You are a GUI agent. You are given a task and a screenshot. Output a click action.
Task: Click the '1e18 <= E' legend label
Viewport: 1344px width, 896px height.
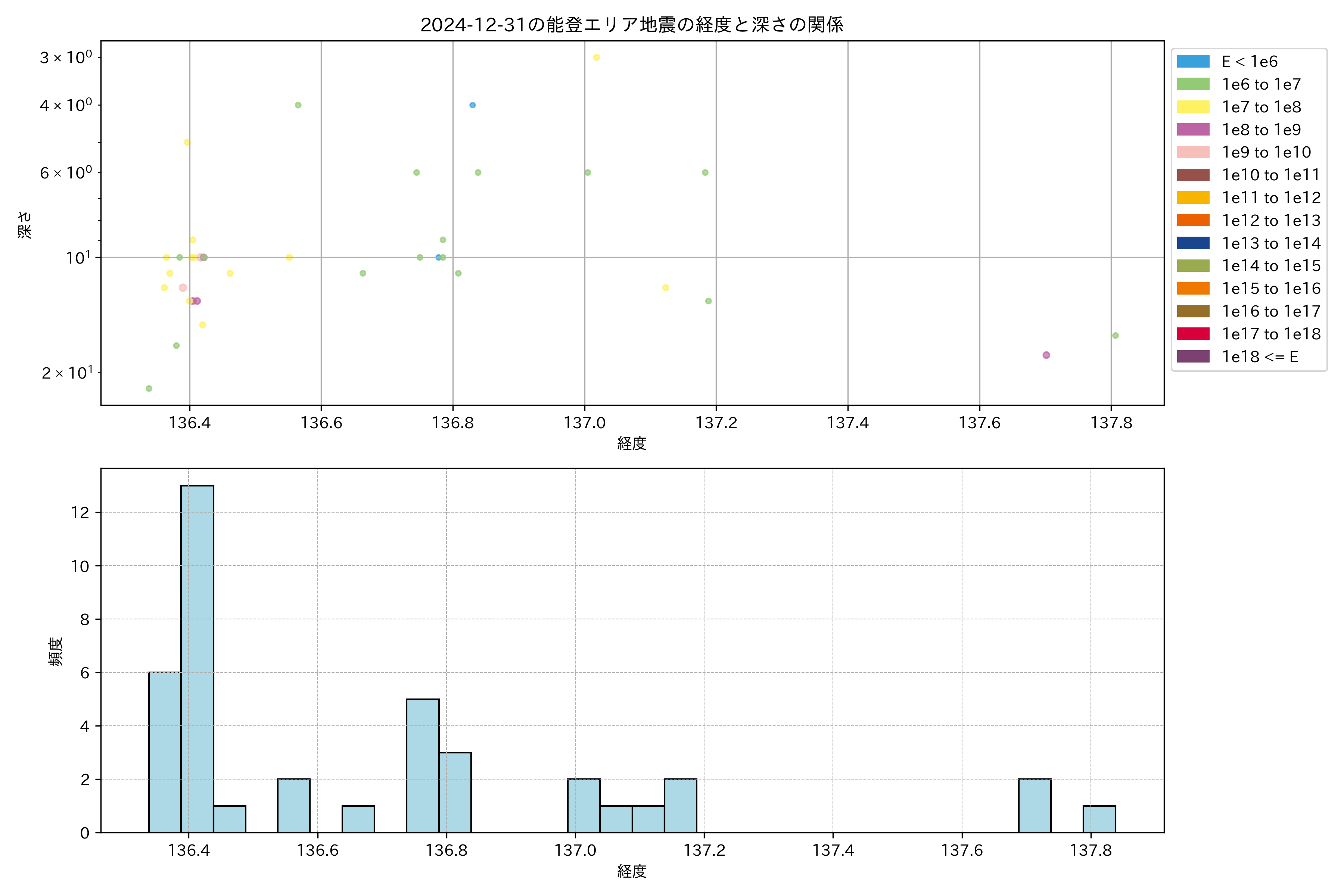coord(1259,357)
